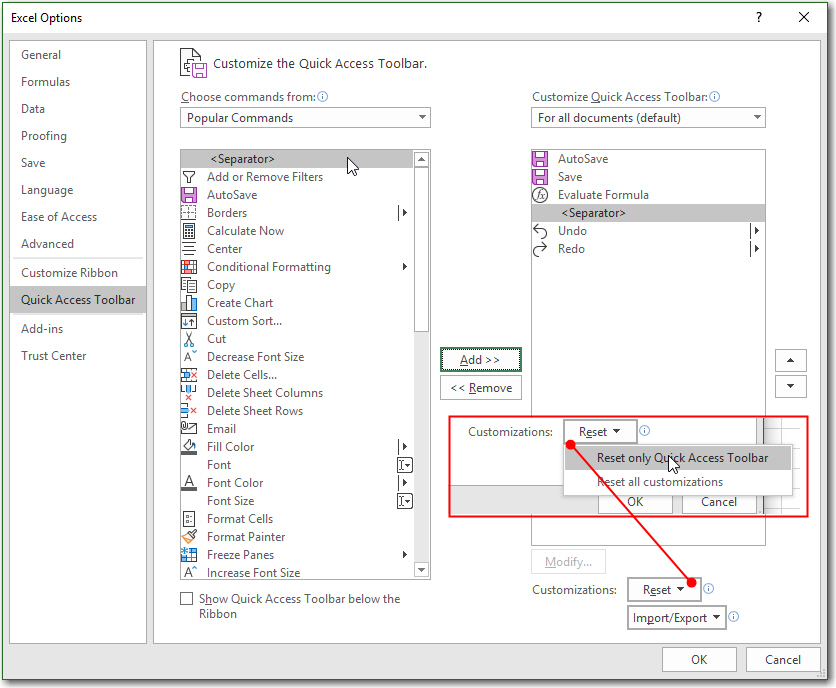Open the Import/Export dropdown
The width and height of the screenshot is (836, 688).
(676, 618)
